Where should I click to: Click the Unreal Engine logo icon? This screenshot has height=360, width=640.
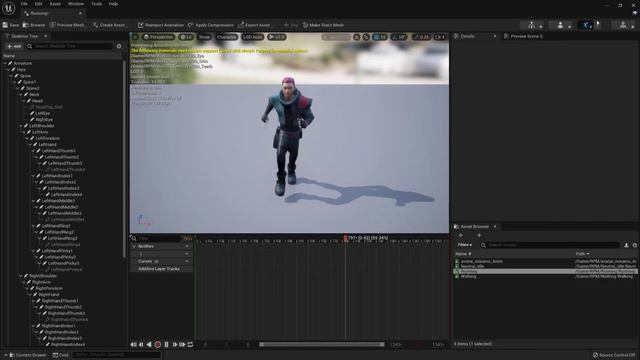pos(8,8)
